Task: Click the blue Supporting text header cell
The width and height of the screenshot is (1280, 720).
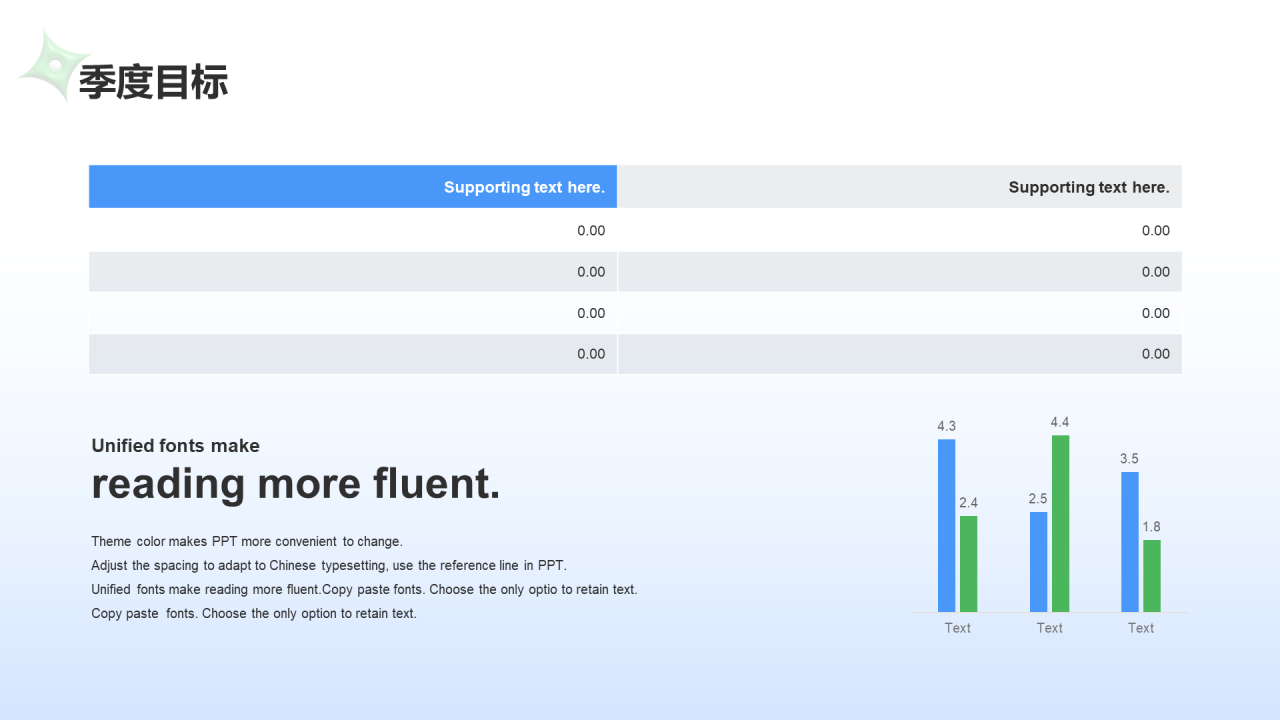Action: [x=353, y=187]
